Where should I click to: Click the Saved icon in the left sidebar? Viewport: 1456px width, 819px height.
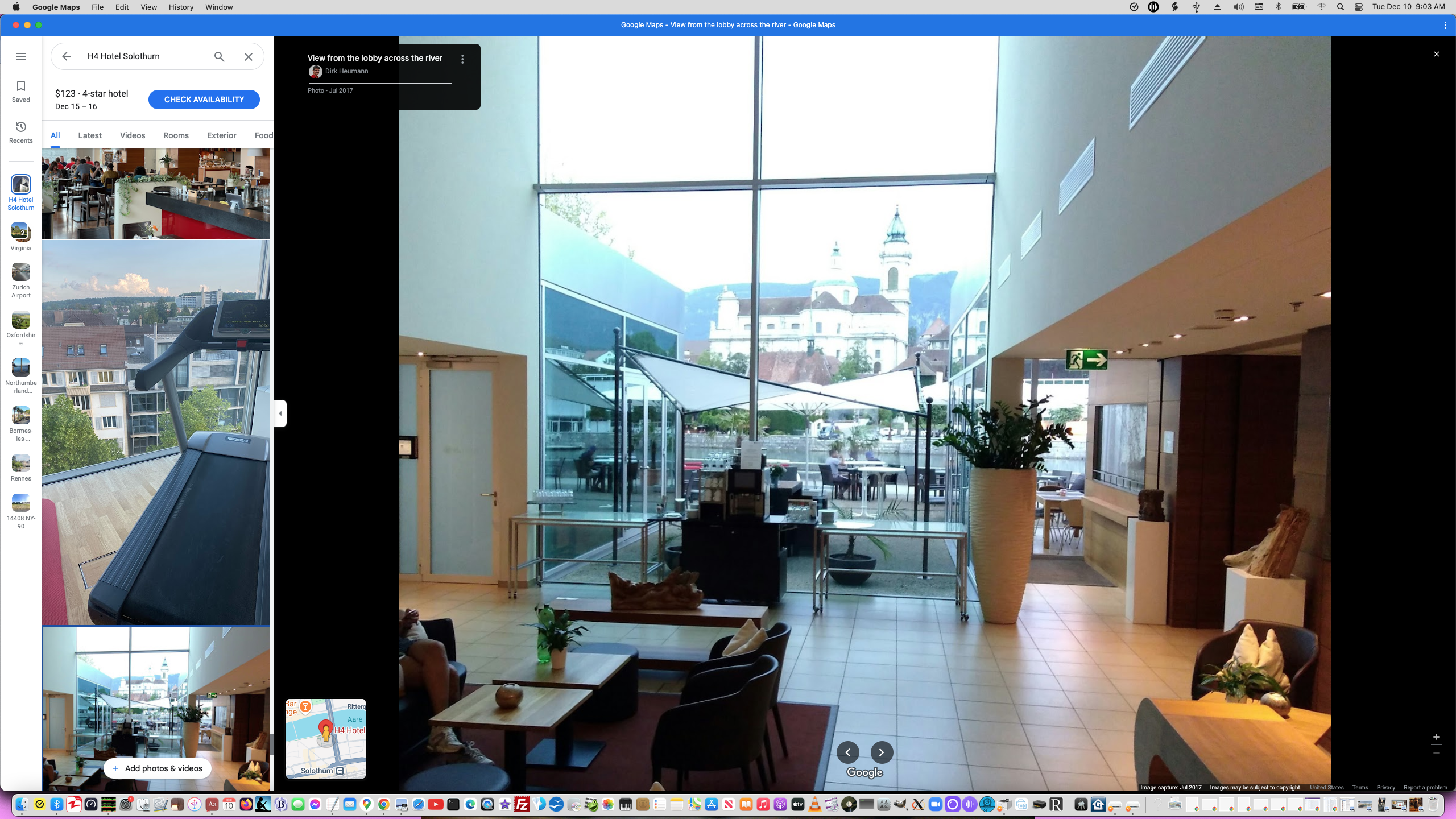tap(21, 90)
